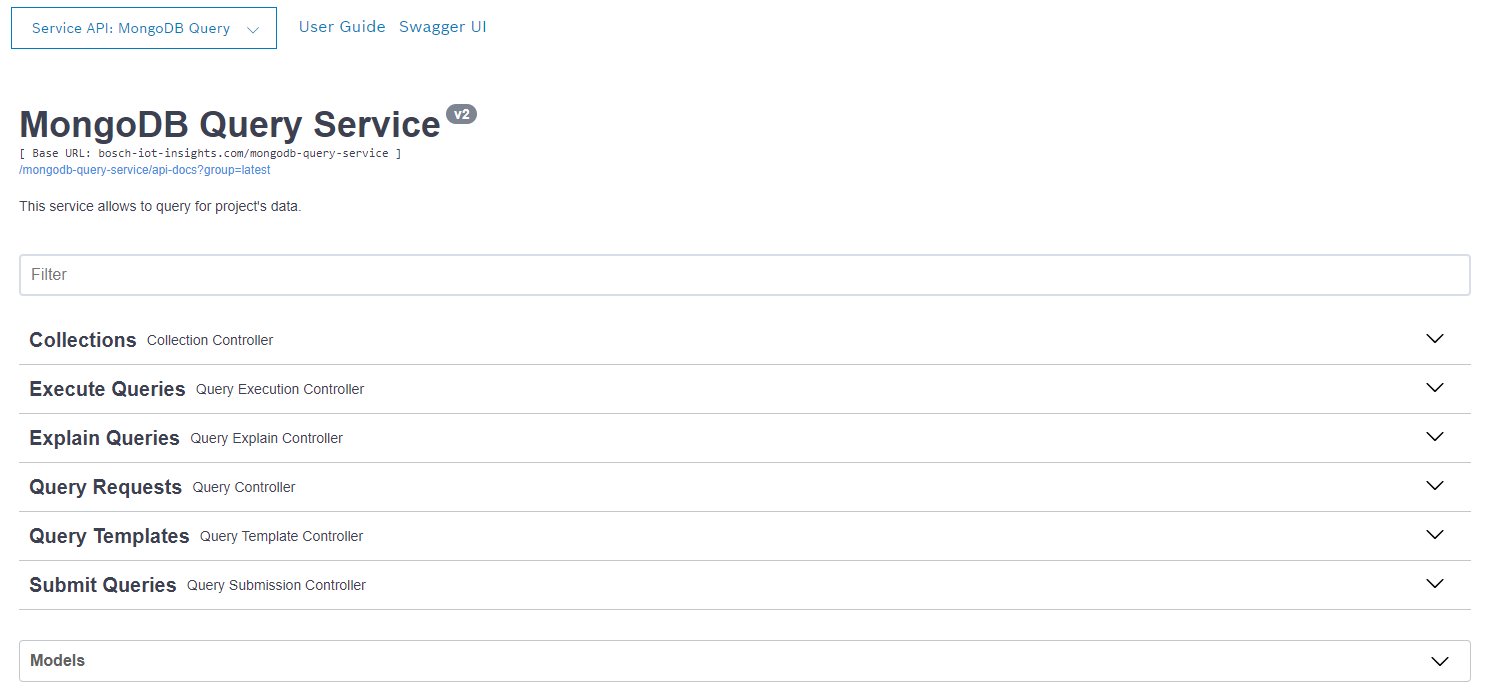Click the Submit Queries heading
1486x695 pixels.
click(103, 585)
